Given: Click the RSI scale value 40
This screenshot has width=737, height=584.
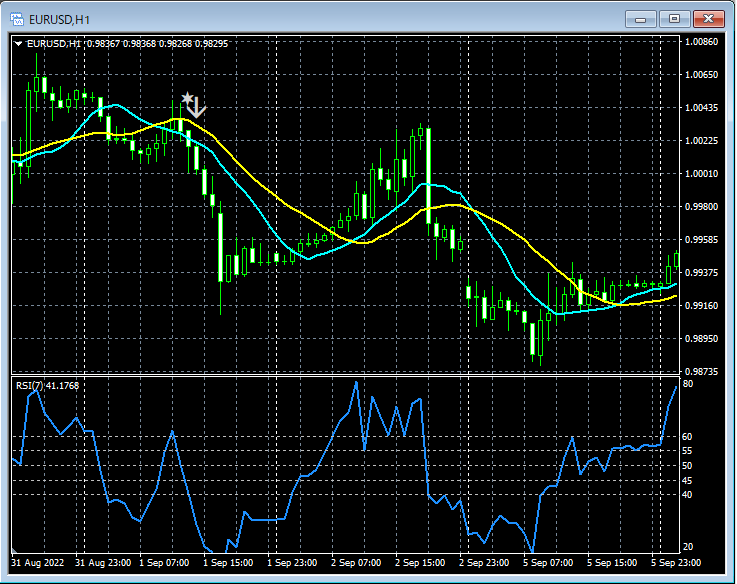Looking at the screenshot, I should pos(687,494).
